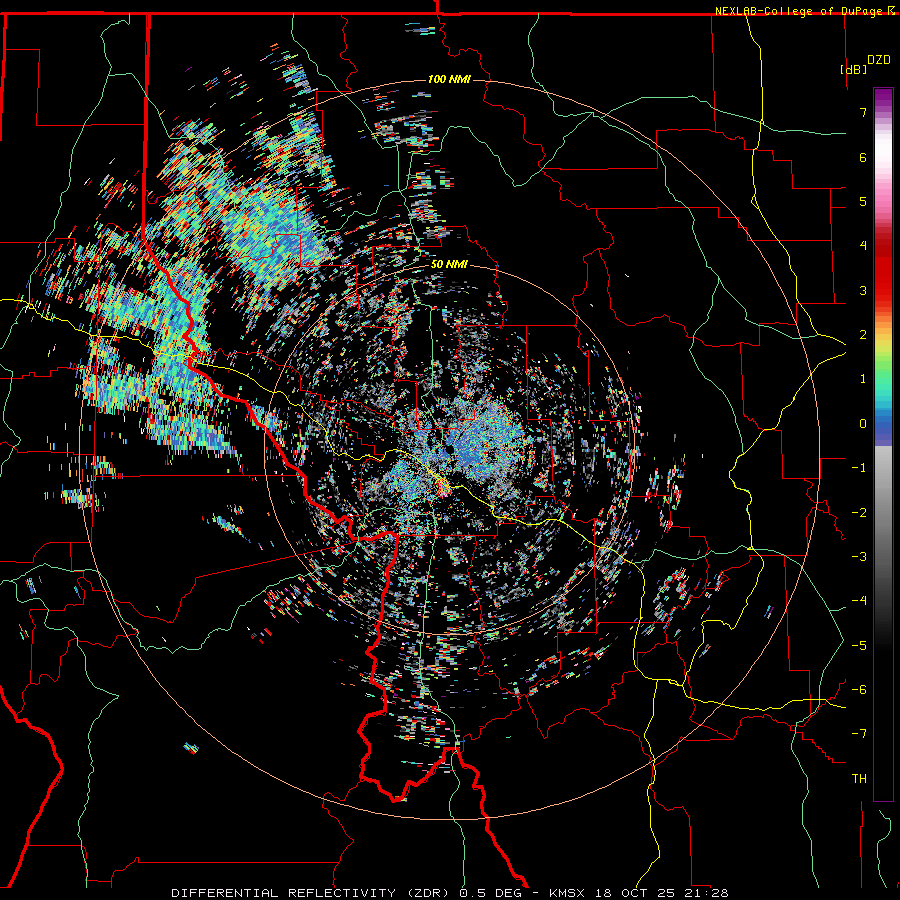Select the -2 value on color scale
The image size is (900, 900).
click(x=859, y=513)
